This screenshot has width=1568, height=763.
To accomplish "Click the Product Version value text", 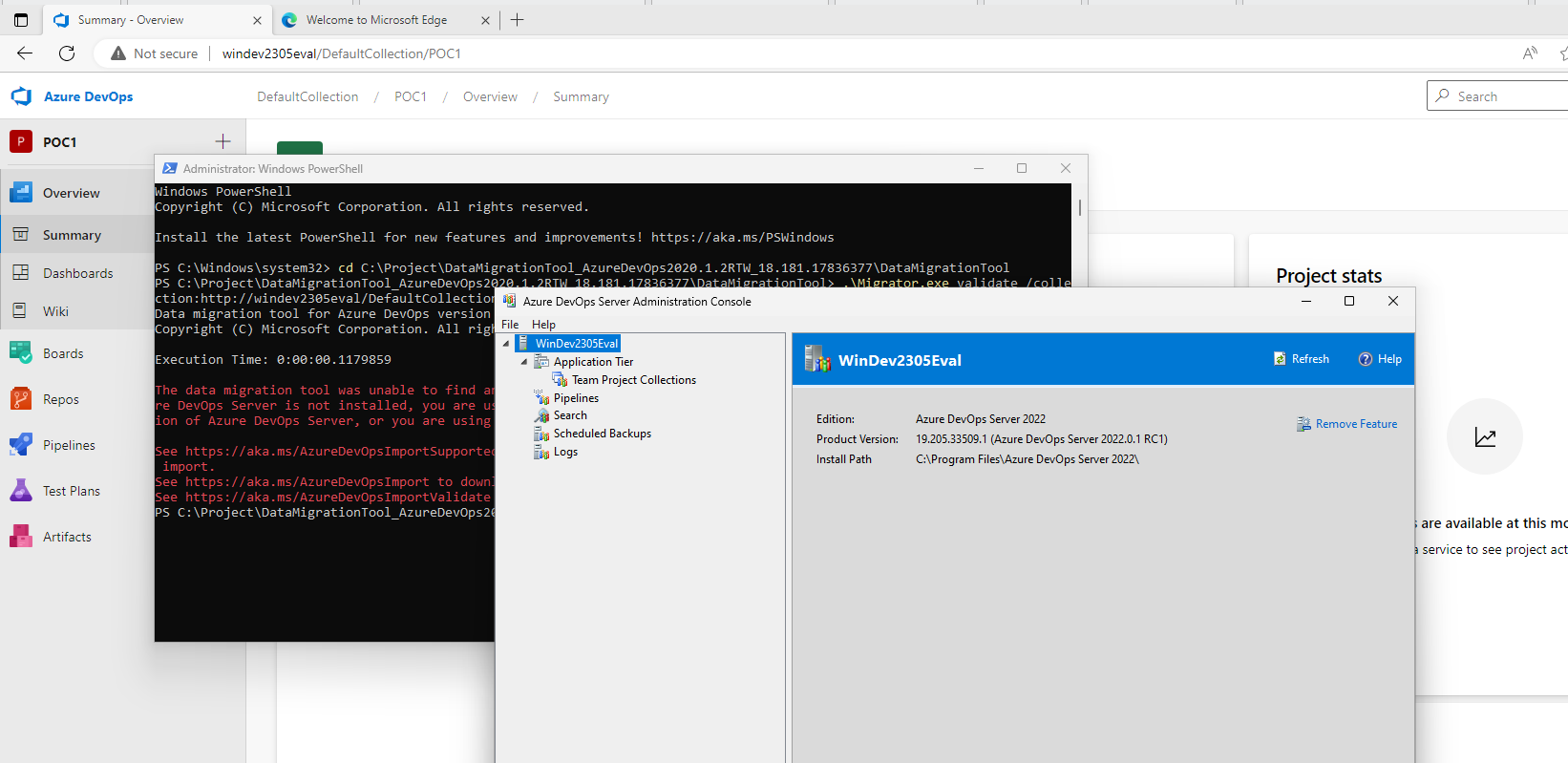I will point(1041,439).
